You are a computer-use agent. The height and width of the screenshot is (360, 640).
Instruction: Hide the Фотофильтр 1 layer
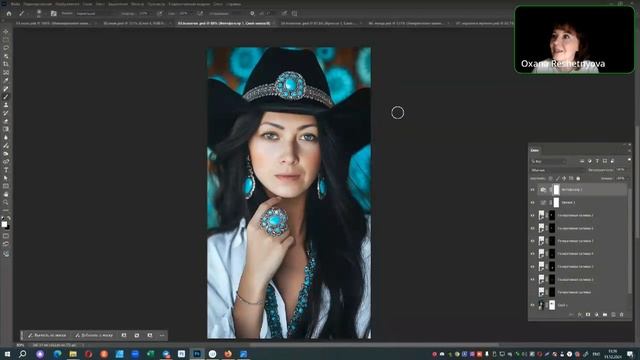click(532, 190)
